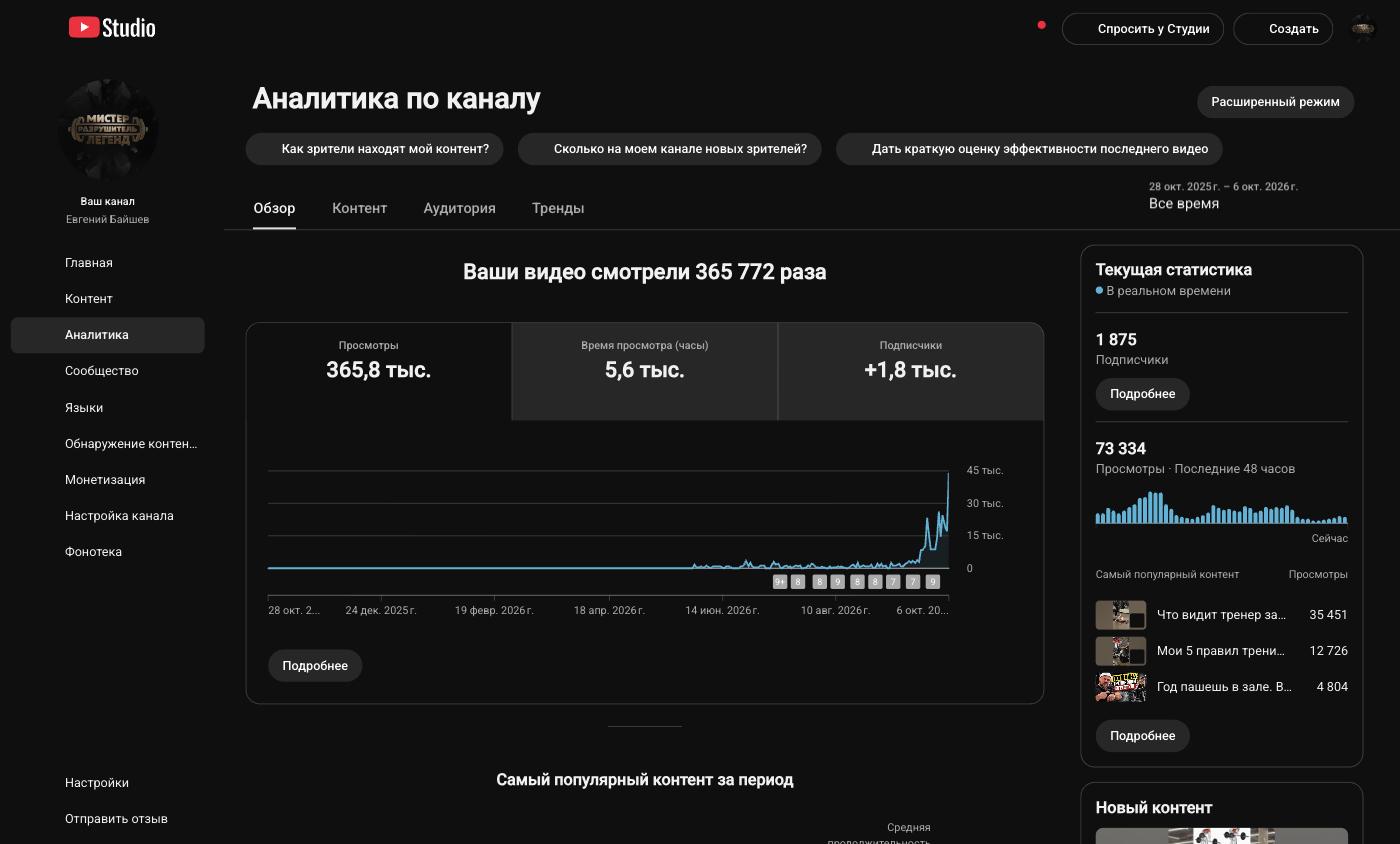The image size is (1400, 844).
Task: Click the Спросить у Студии button
Action: pos(1143,28)
